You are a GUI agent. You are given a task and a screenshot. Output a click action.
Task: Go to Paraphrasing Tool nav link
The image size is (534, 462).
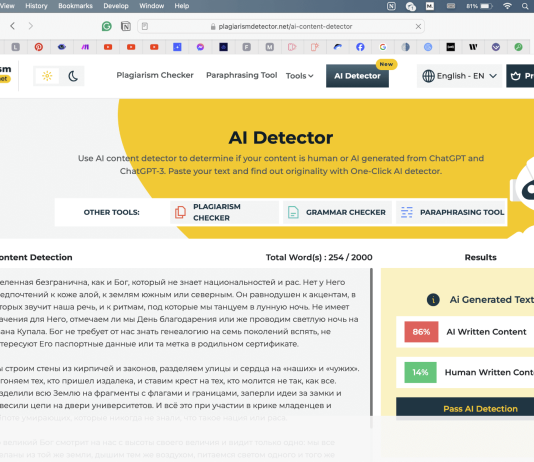241,75
